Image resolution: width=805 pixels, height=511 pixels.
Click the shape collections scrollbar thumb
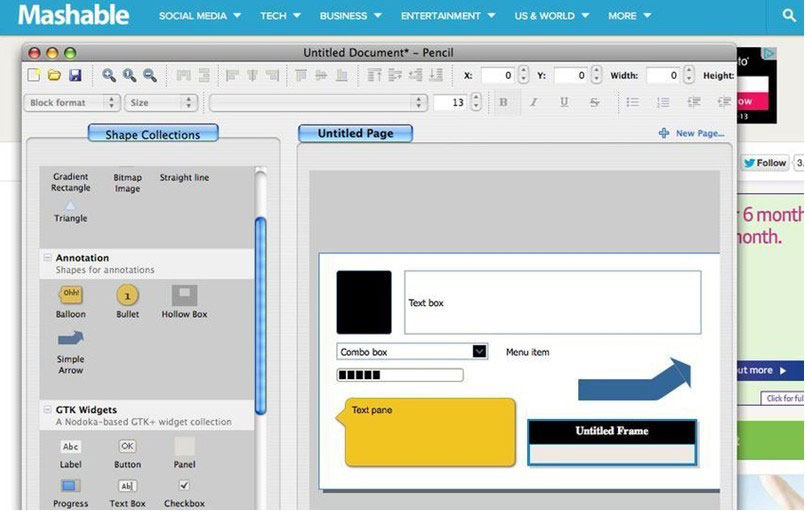261,315
